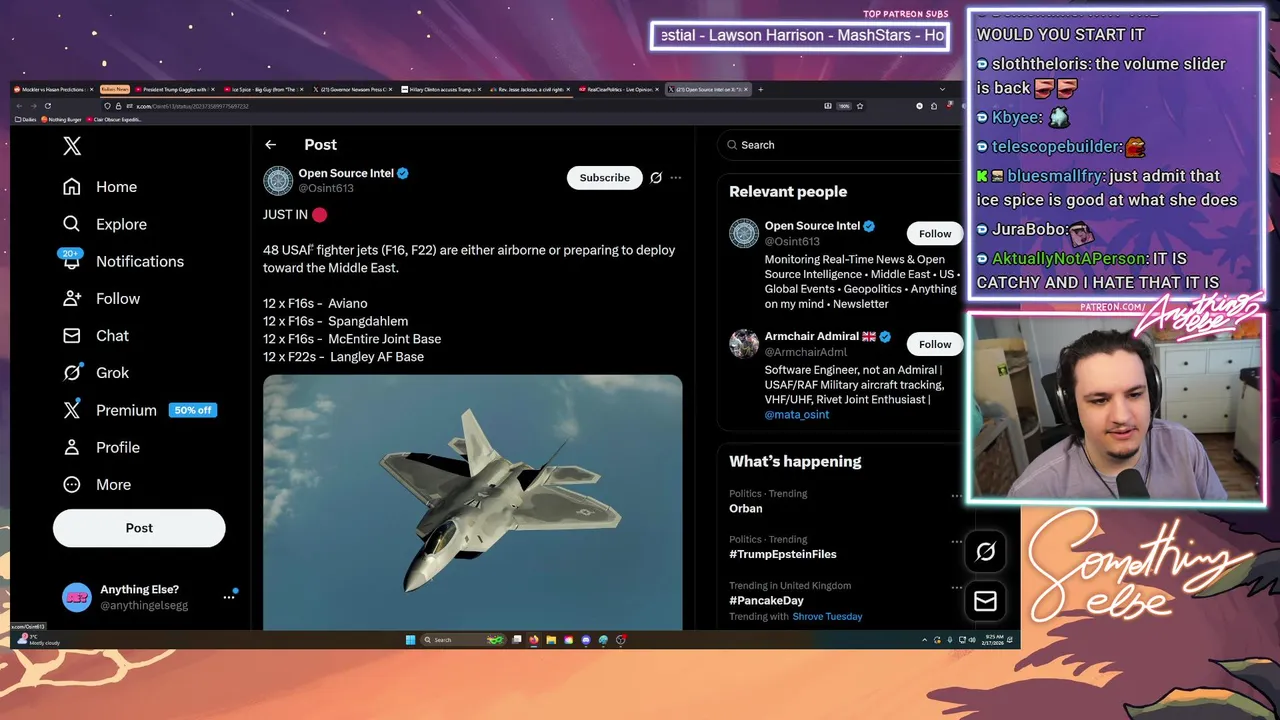Open the weather widget on the taskbar
The width and height of the screenshot is (1280, 720).
[x=38, y=640]
